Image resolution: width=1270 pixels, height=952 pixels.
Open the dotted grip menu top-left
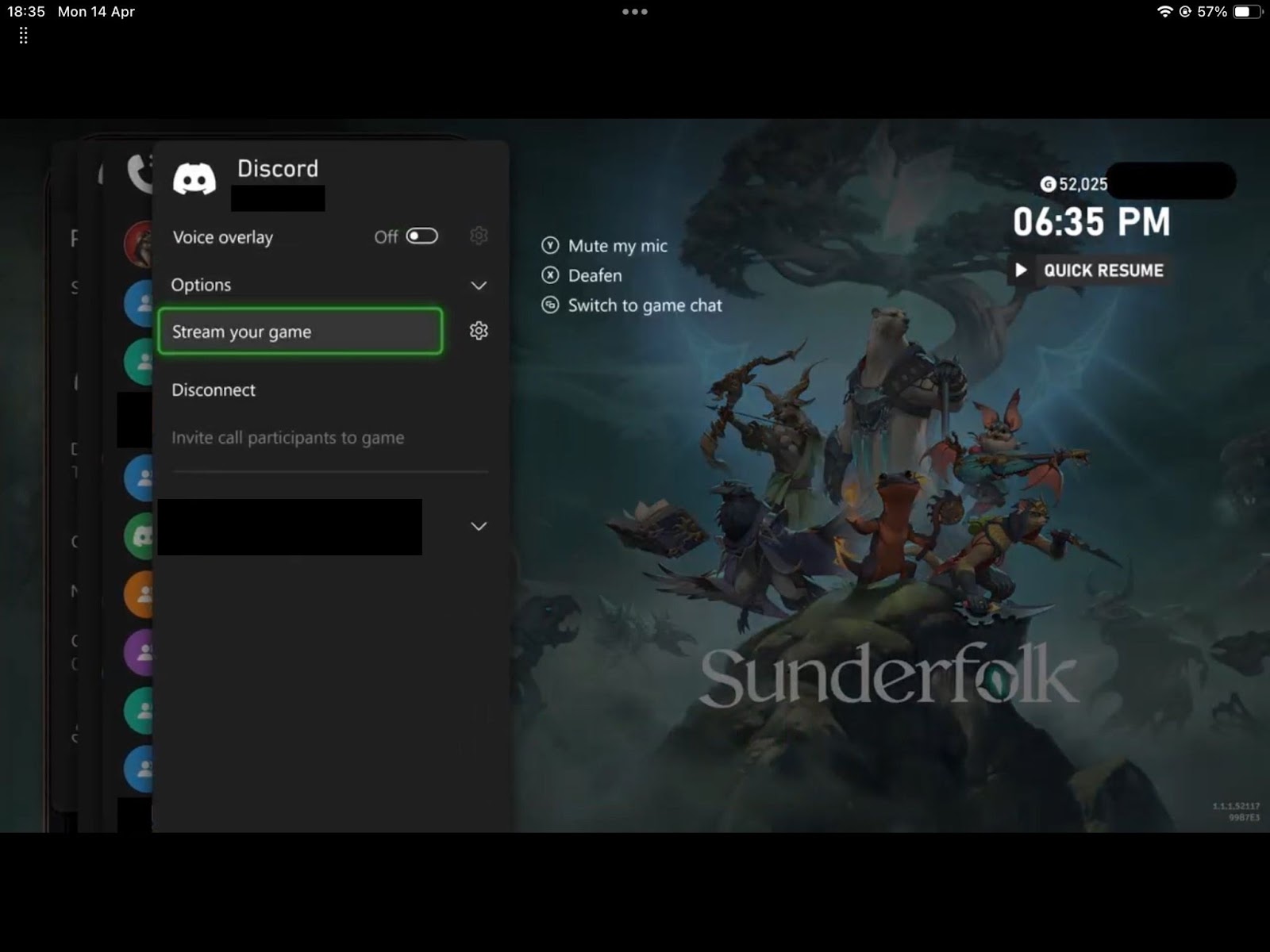click(24, 36)
